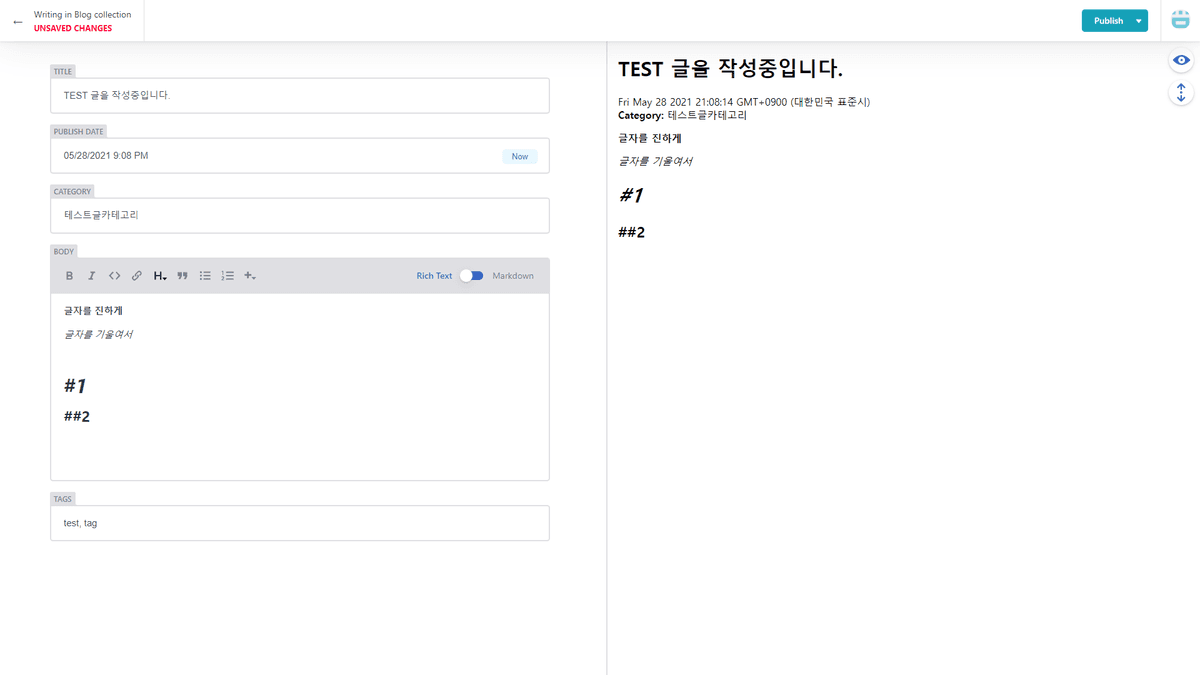Open the user avatar menu
This screenshot has height=675, width=1200.
pyautogui.click(x=1180, y=20)
